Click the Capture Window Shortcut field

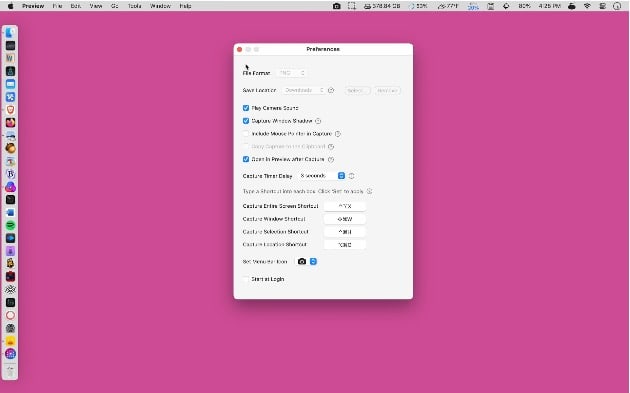[345, 219]
